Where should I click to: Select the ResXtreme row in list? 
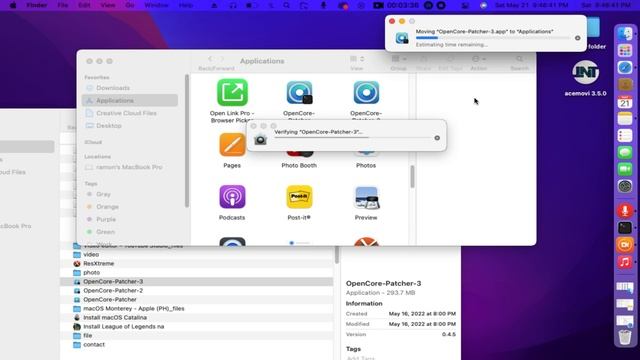click(197, 264)
